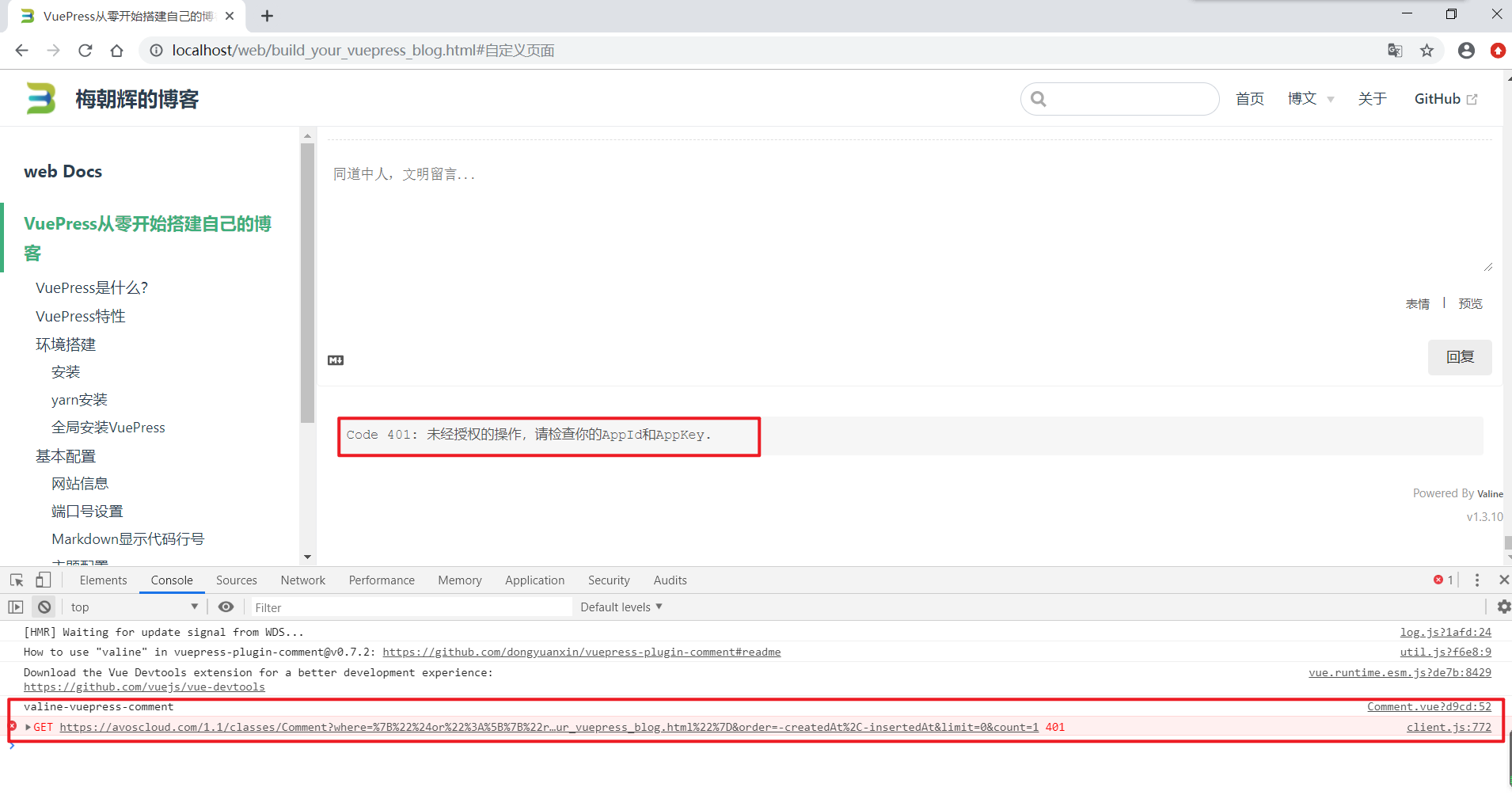Bookmark this page with the star

pyautogui.click(x=1427, y=51)
